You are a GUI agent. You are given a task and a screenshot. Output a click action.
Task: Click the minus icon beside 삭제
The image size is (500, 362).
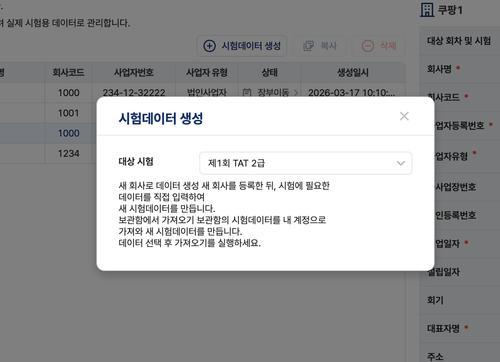pyautogui.click(x=368, y=46)
